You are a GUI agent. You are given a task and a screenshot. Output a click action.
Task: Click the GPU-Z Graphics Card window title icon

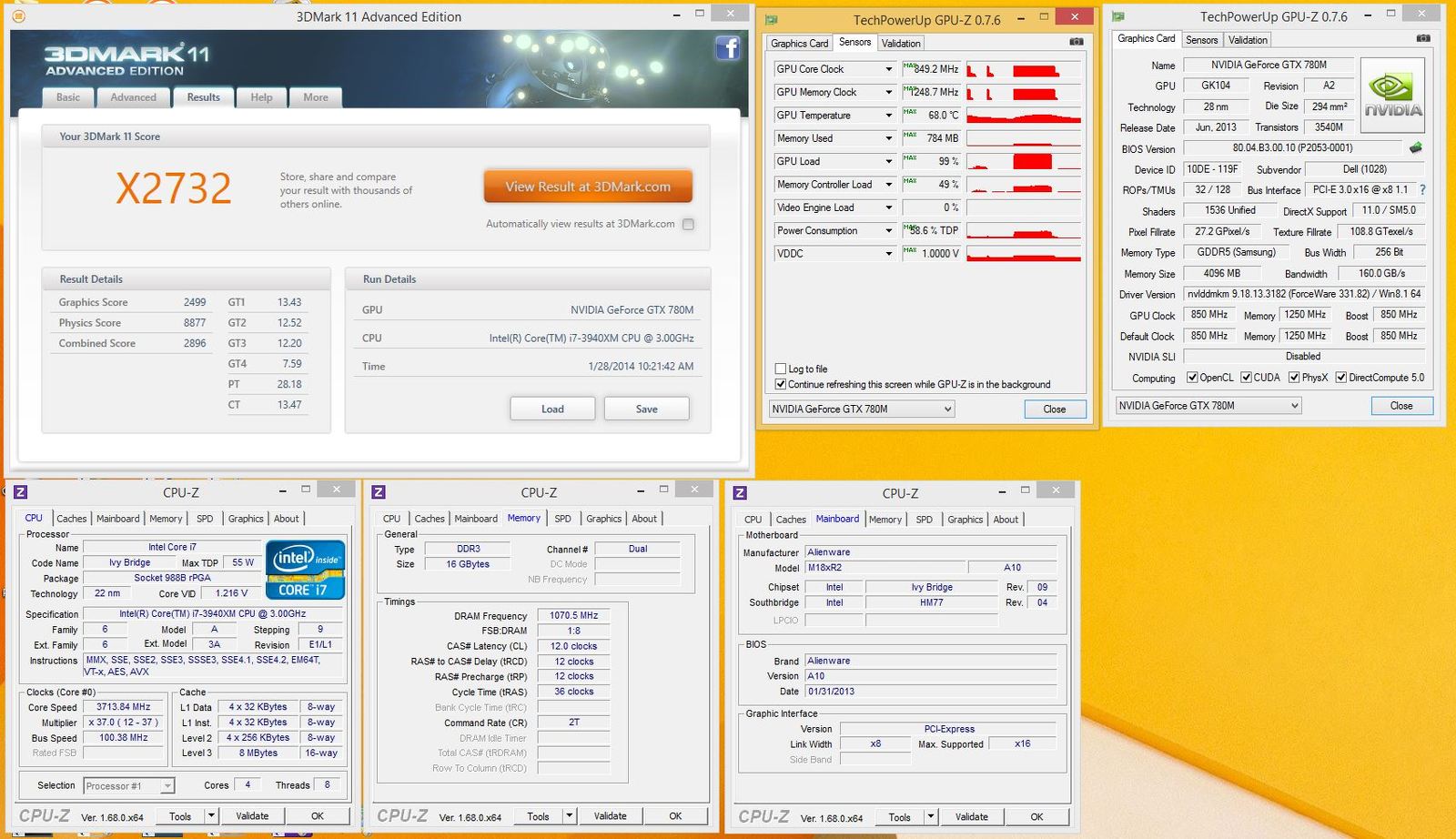pyautogui.click(x=1117, y=16)
